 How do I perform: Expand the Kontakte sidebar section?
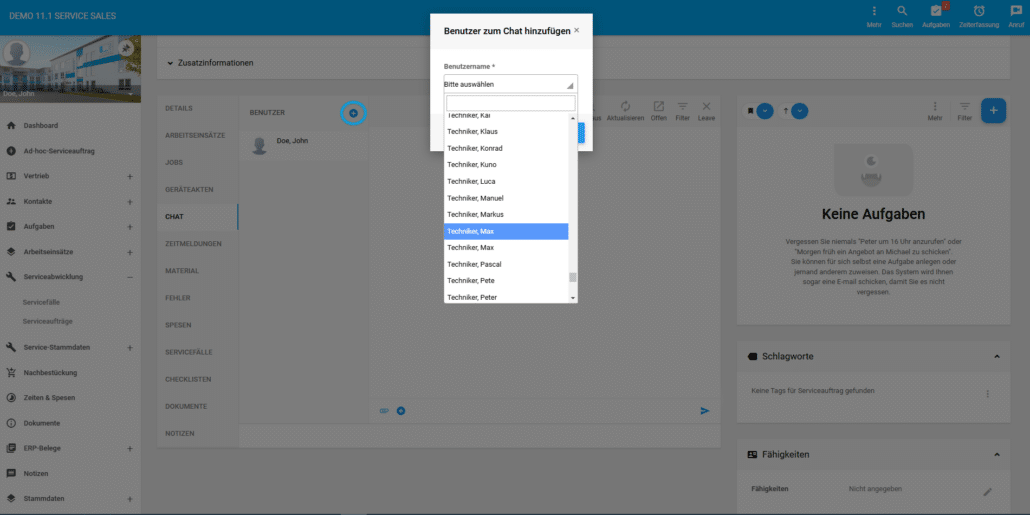click(129, 202)
